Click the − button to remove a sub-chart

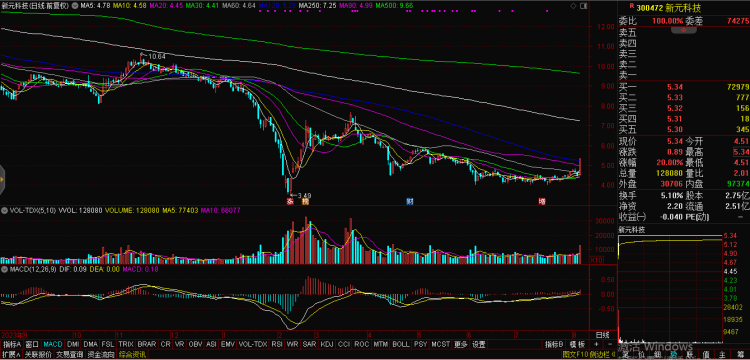click(x=610, y=344)
